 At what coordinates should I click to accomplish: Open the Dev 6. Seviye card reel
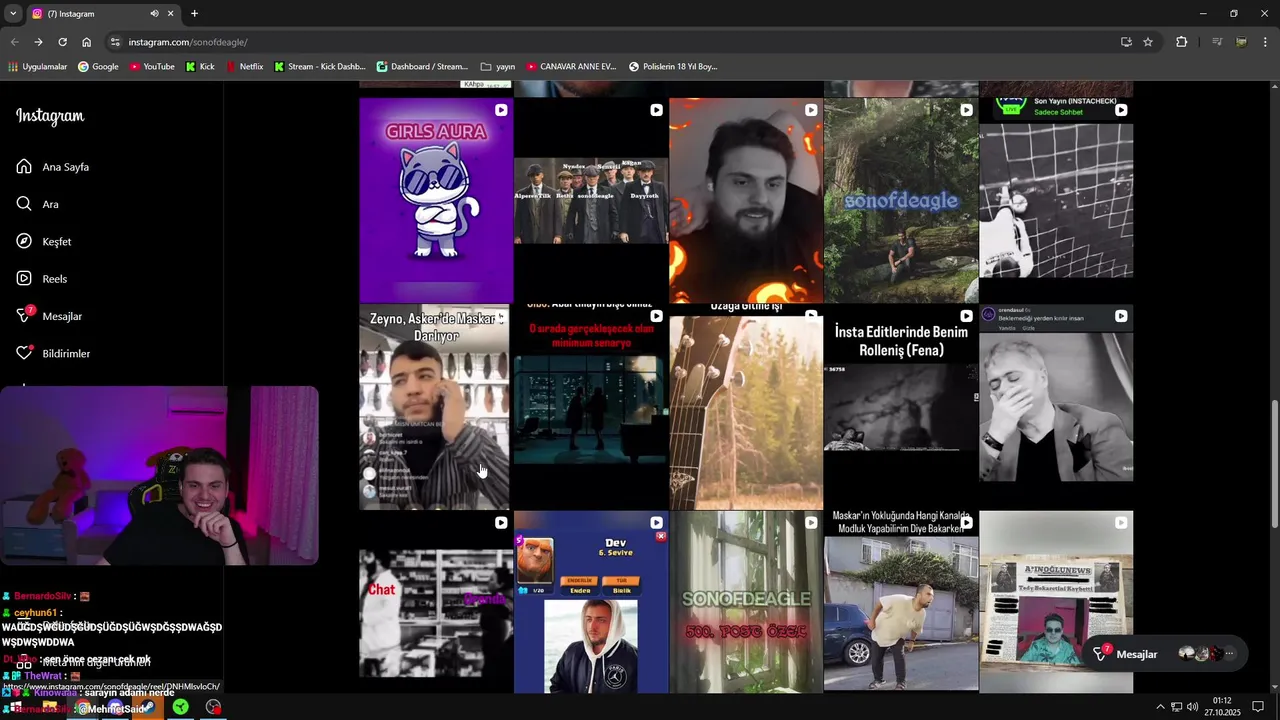click(x=591, y=602)
